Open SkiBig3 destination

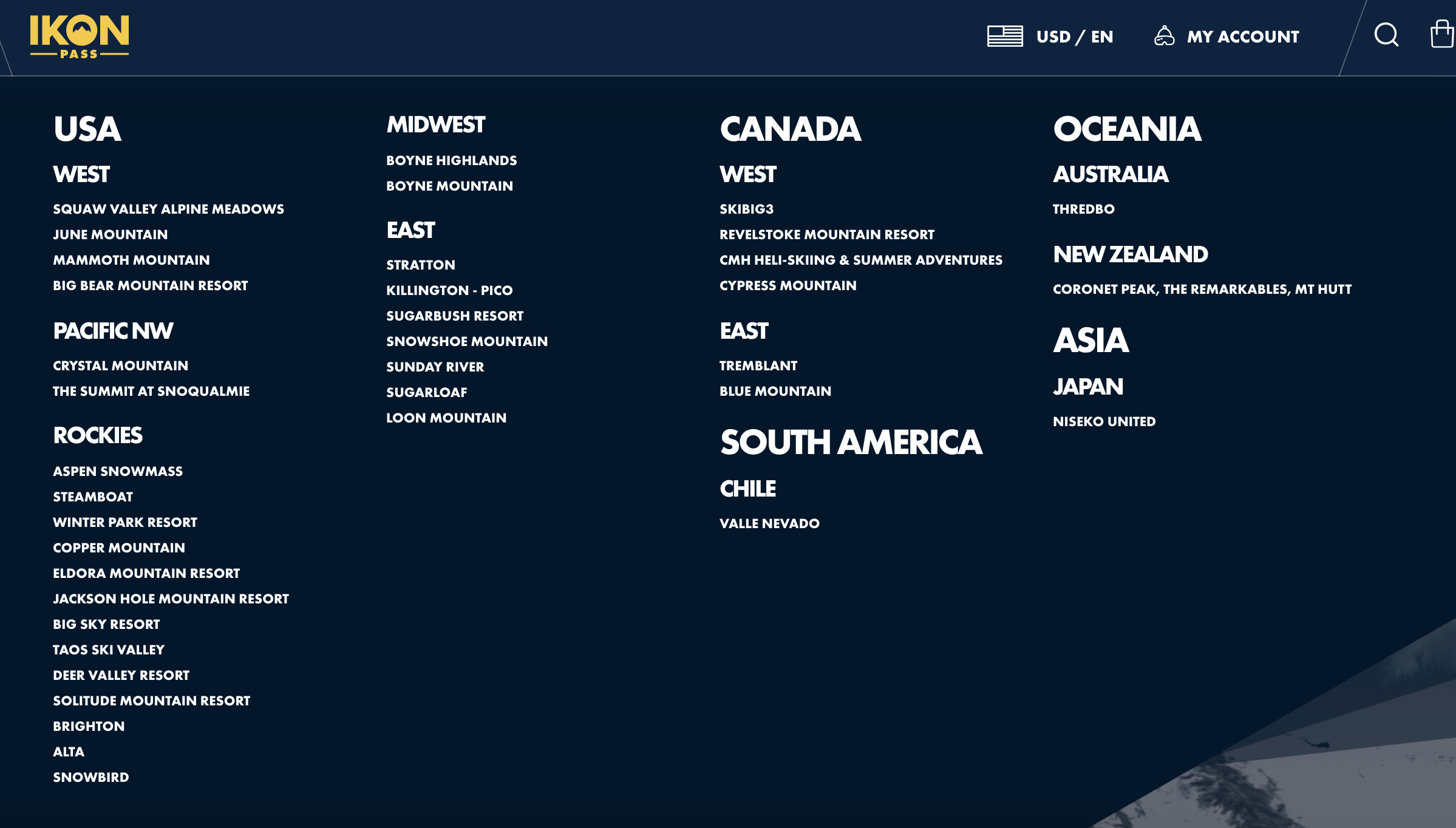click(x=746, y=209)
